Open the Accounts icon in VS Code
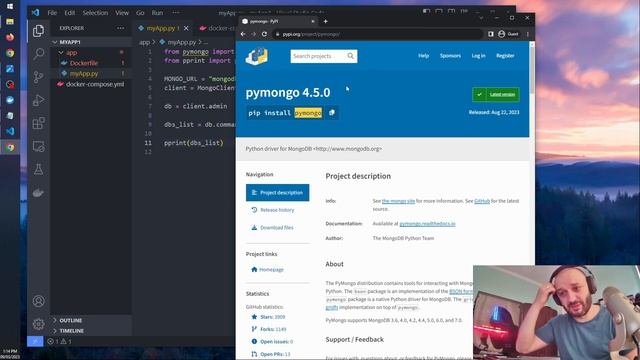The height and width of the screenshot is (360, 640). (38, 301)
